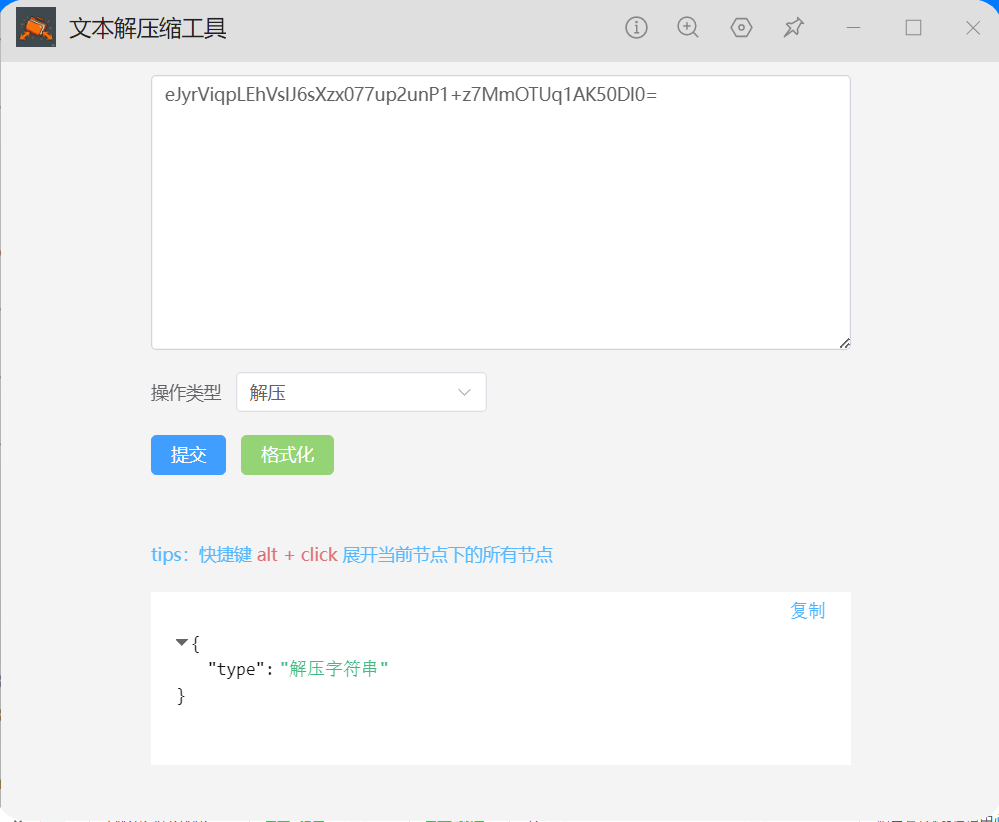
Task: Click the "解压字符串" value in JSON output
Action: pos(333,669)
